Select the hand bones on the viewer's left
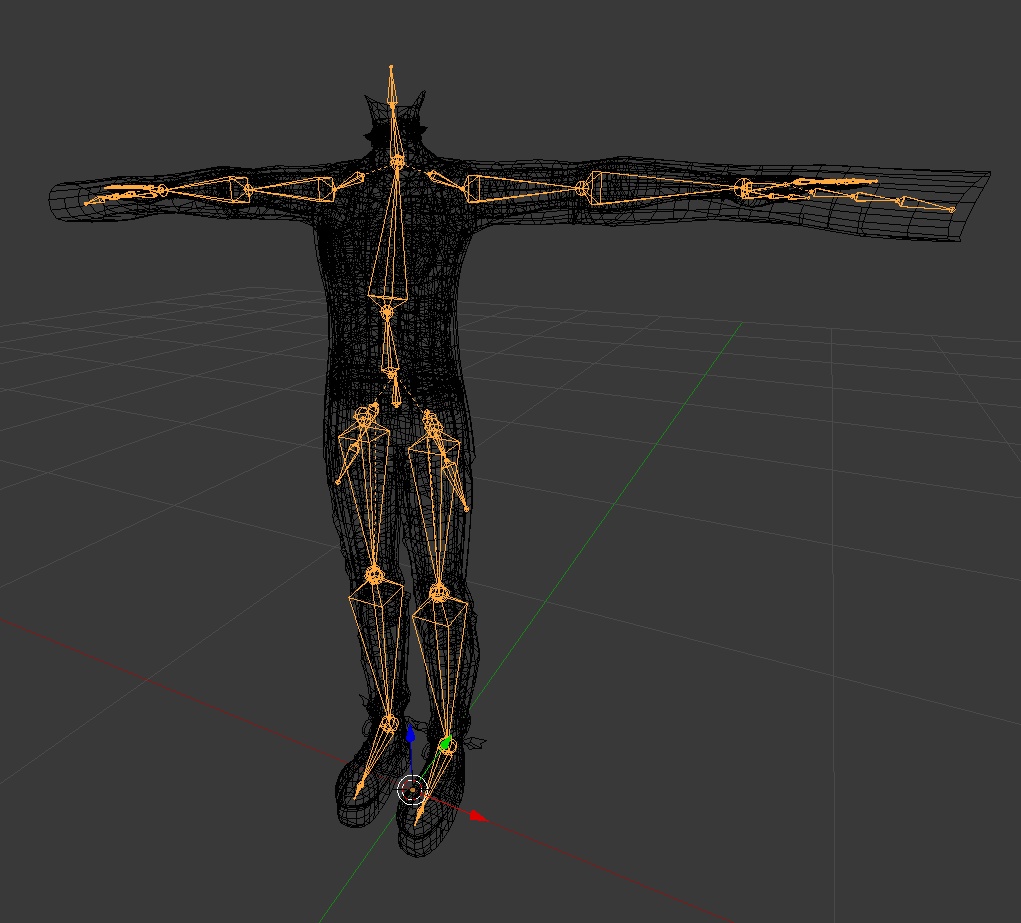This screenshot has height=923, width=1021. point(124,193)
